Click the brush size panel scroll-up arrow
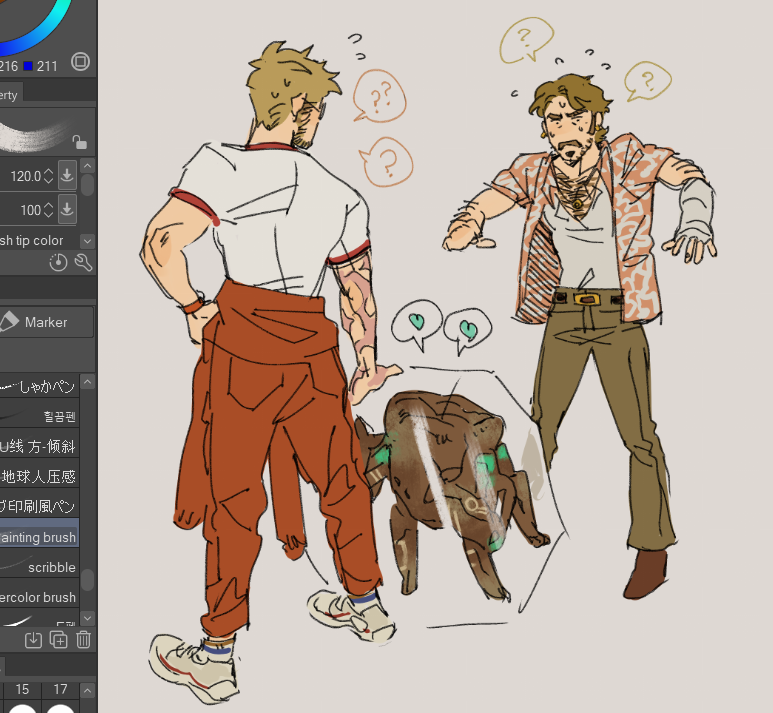This screenshot has height=713, width=773. coord(87,690)
